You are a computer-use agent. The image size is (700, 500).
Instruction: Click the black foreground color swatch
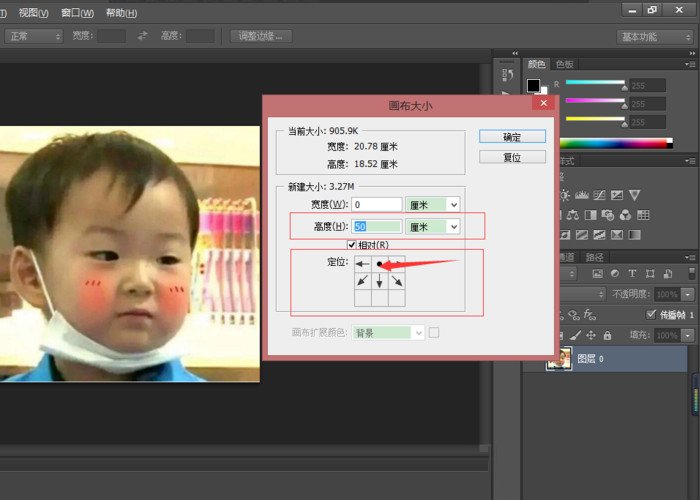tap(533, 85)
